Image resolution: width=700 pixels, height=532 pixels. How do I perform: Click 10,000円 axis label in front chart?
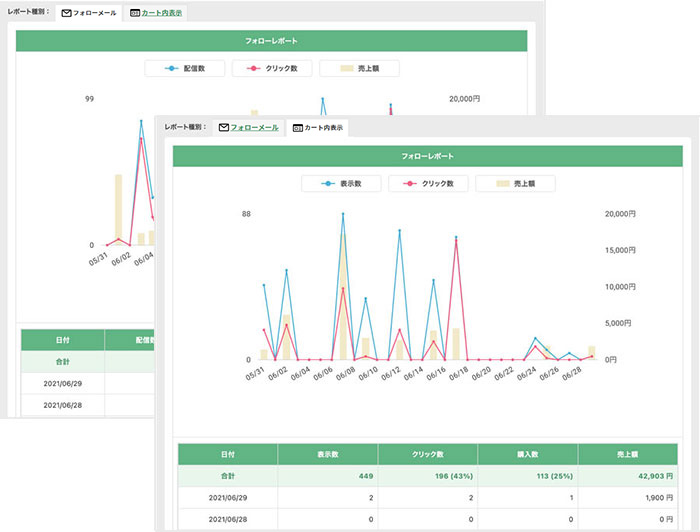coord(620,287)
